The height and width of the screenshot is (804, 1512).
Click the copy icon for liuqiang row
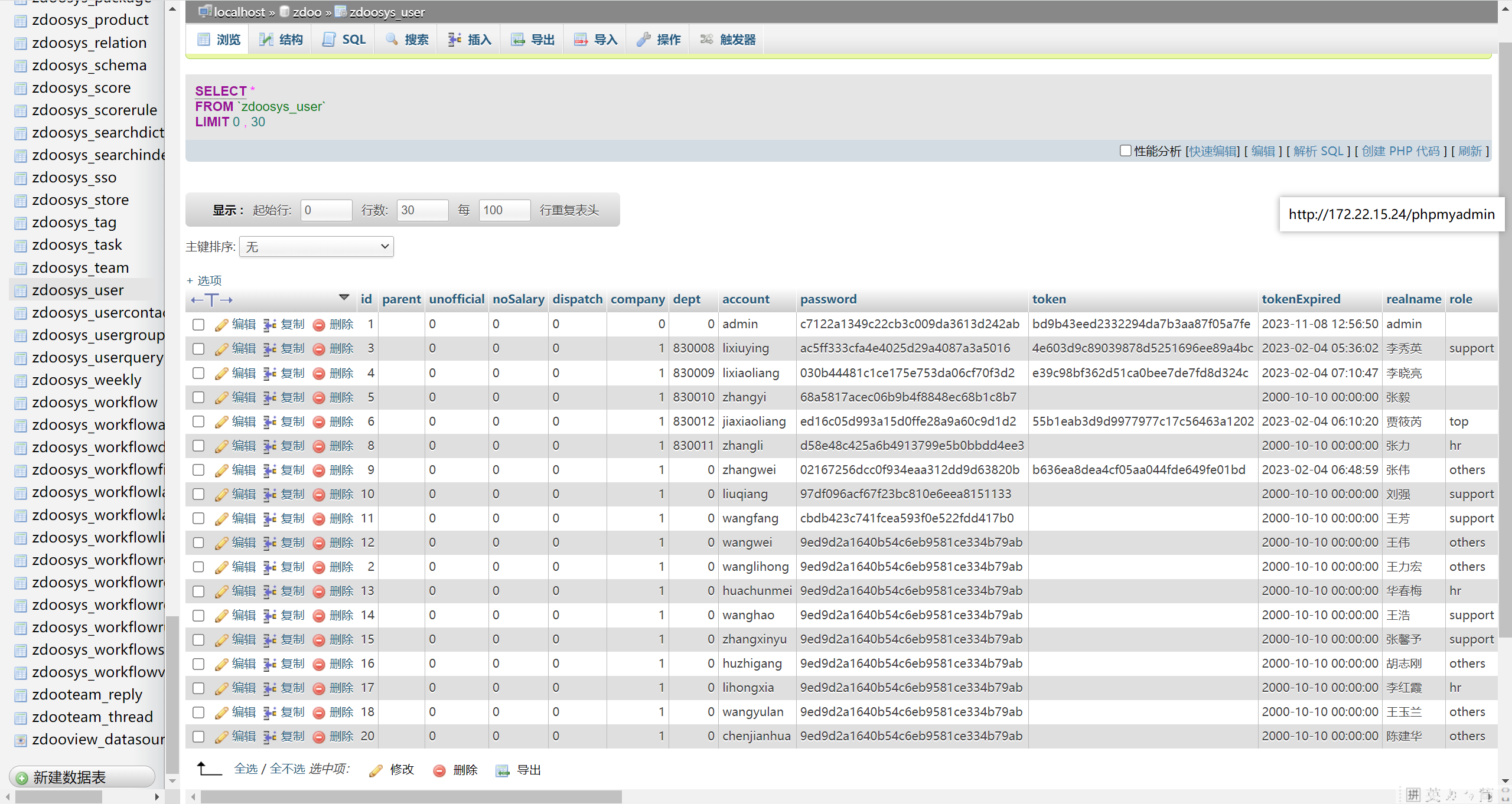(x=270, y=495)
